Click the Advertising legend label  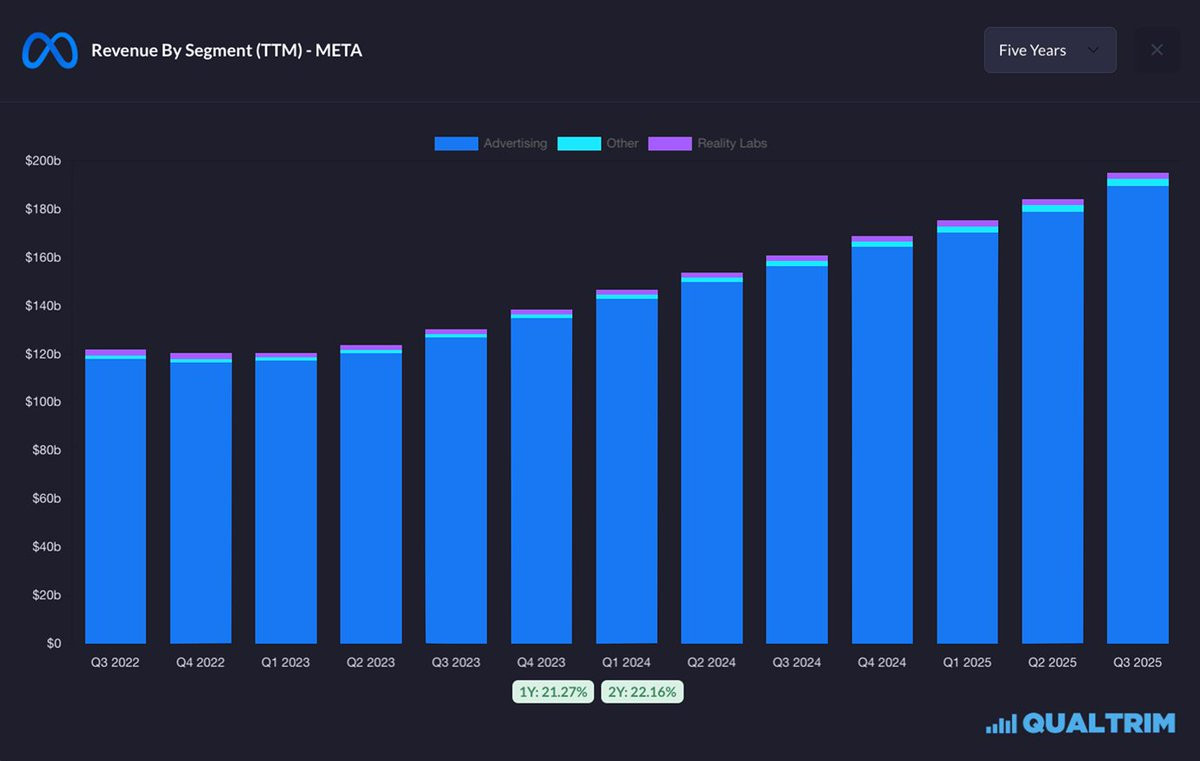(x=515, y=143)
